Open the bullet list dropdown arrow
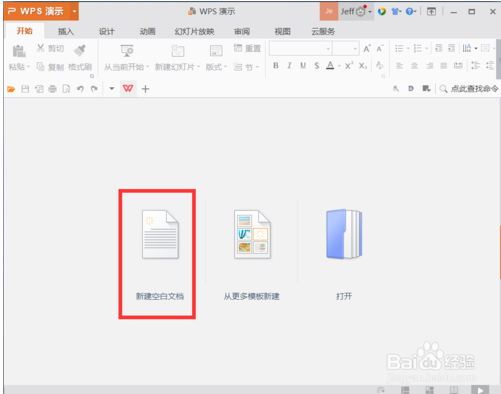This screenshot has width=501, height=394. [x=408, y=49]
